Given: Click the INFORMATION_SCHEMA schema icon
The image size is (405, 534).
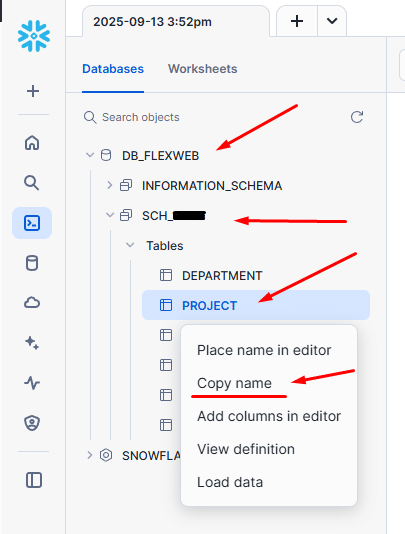Looking at the screenshot, I should 126,186.
